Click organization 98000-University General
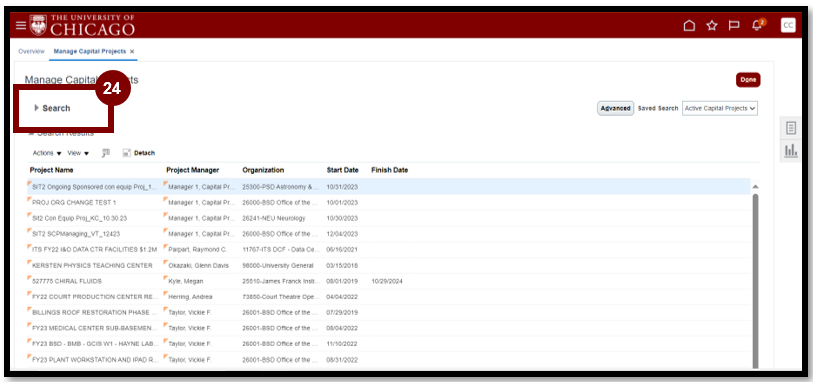This screenshot has width=813, height=382. (x=277, y=265)
